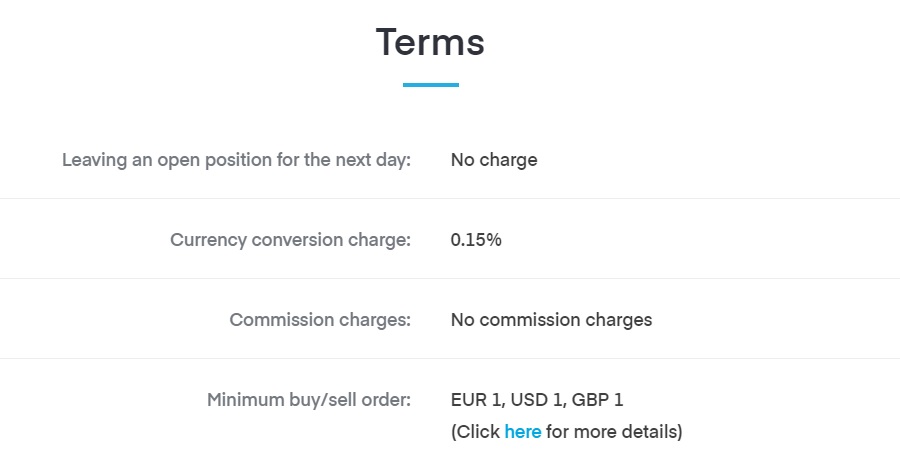Select the open position next day label

click(236, 160)
